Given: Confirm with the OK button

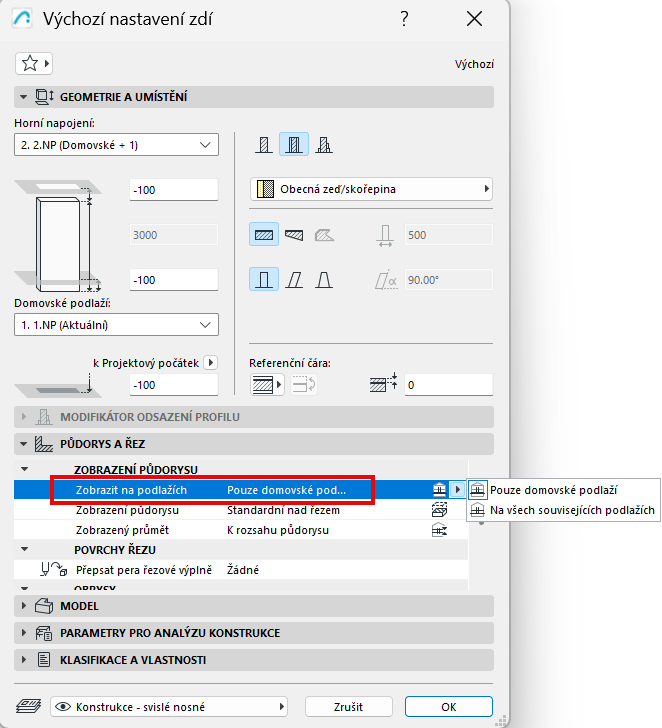Looking at the screenshot, I should (448, 707).
